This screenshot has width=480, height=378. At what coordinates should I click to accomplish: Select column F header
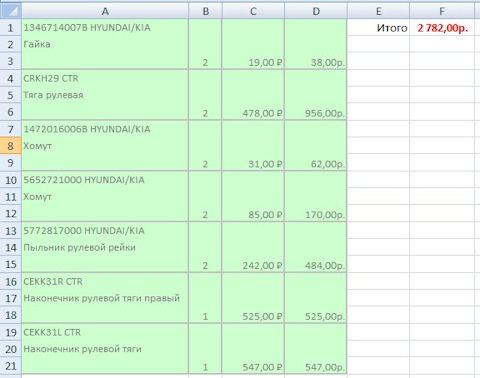click(x=442, y=11)
